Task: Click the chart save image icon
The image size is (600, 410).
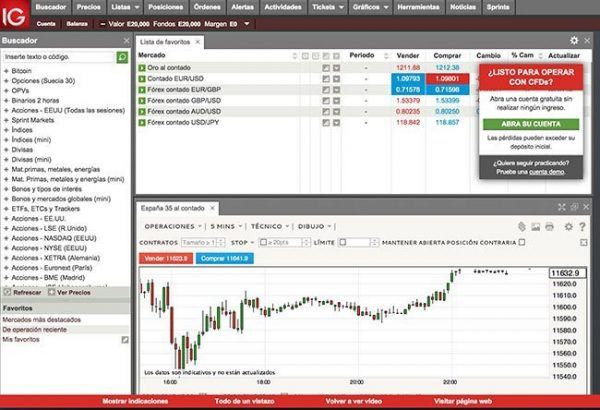Action: [x=535, y=227]
